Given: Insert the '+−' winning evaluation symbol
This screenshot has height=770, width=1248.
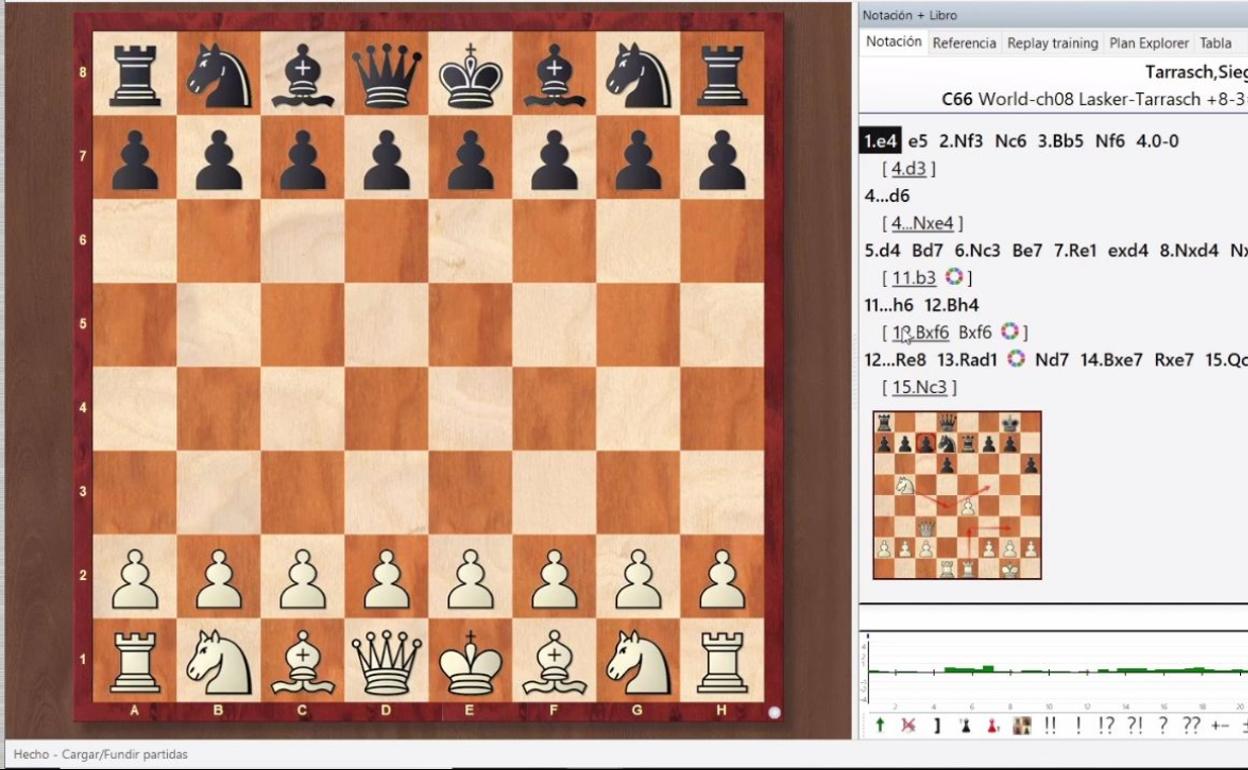Looking at the screenshot, I should click(x=1220, y=725).
